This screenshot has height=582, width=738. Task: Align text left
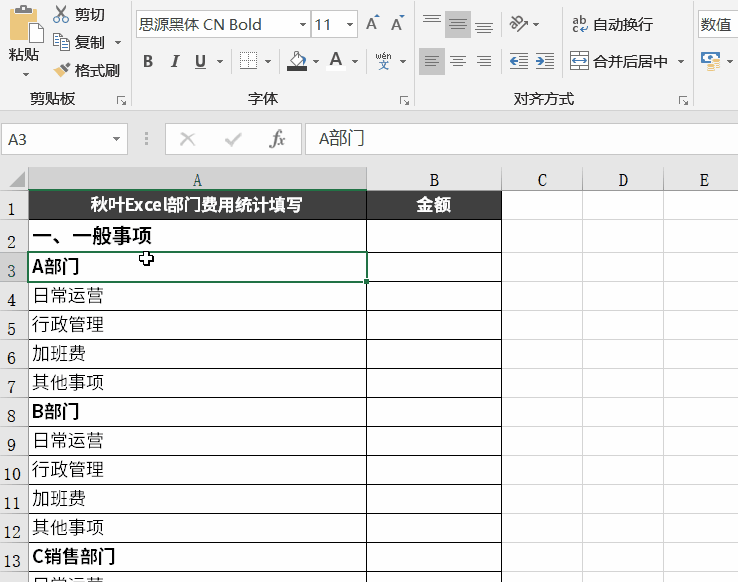pyautogui.click(x=432, y=61)
